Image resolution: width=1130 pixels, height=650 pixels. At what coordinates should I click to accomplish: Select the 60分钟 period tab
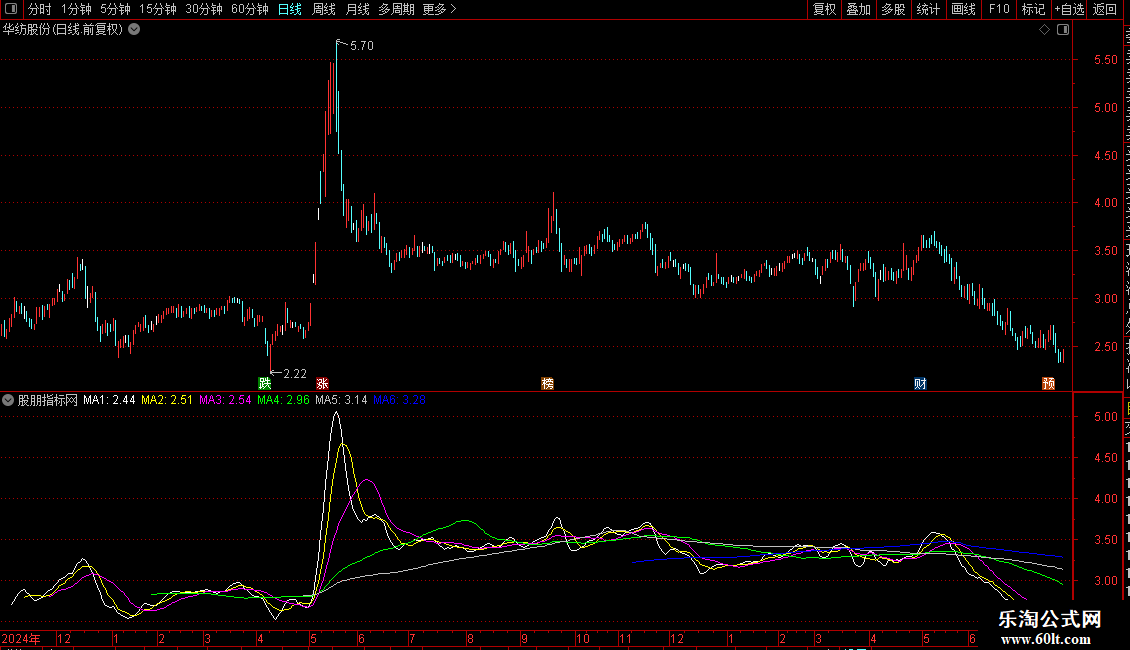click(x=250, y=9)
